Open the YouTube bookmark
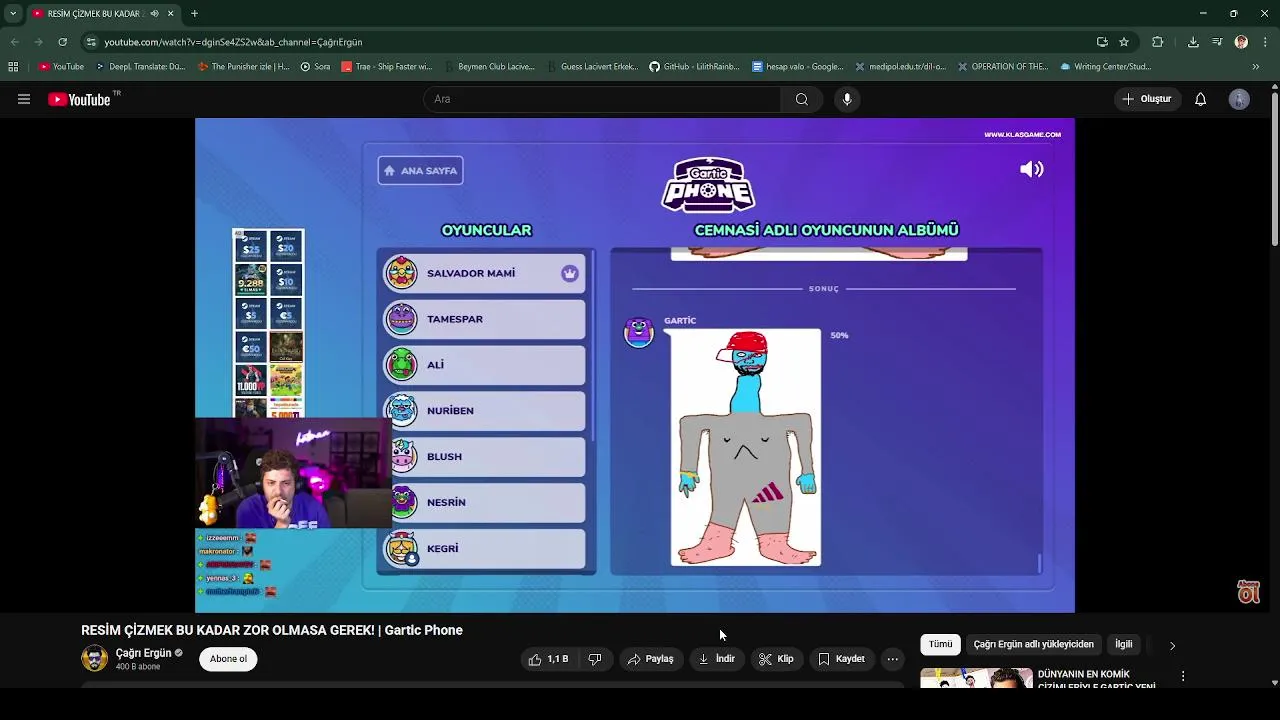Screen dimensions: 1280x720 [61, 67]
